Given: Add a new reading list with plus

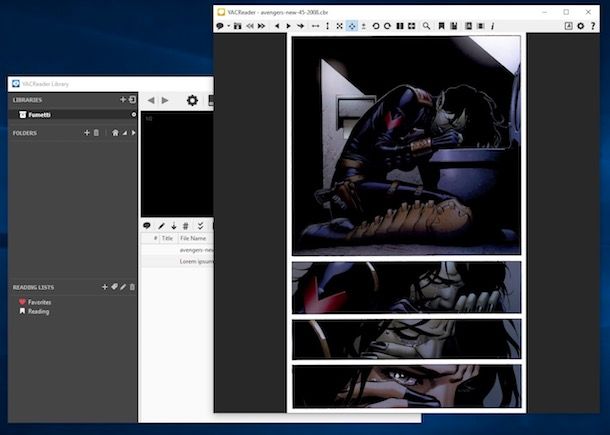Looking at the screenshot, I should pyautogui.click(x=104, y=287).
